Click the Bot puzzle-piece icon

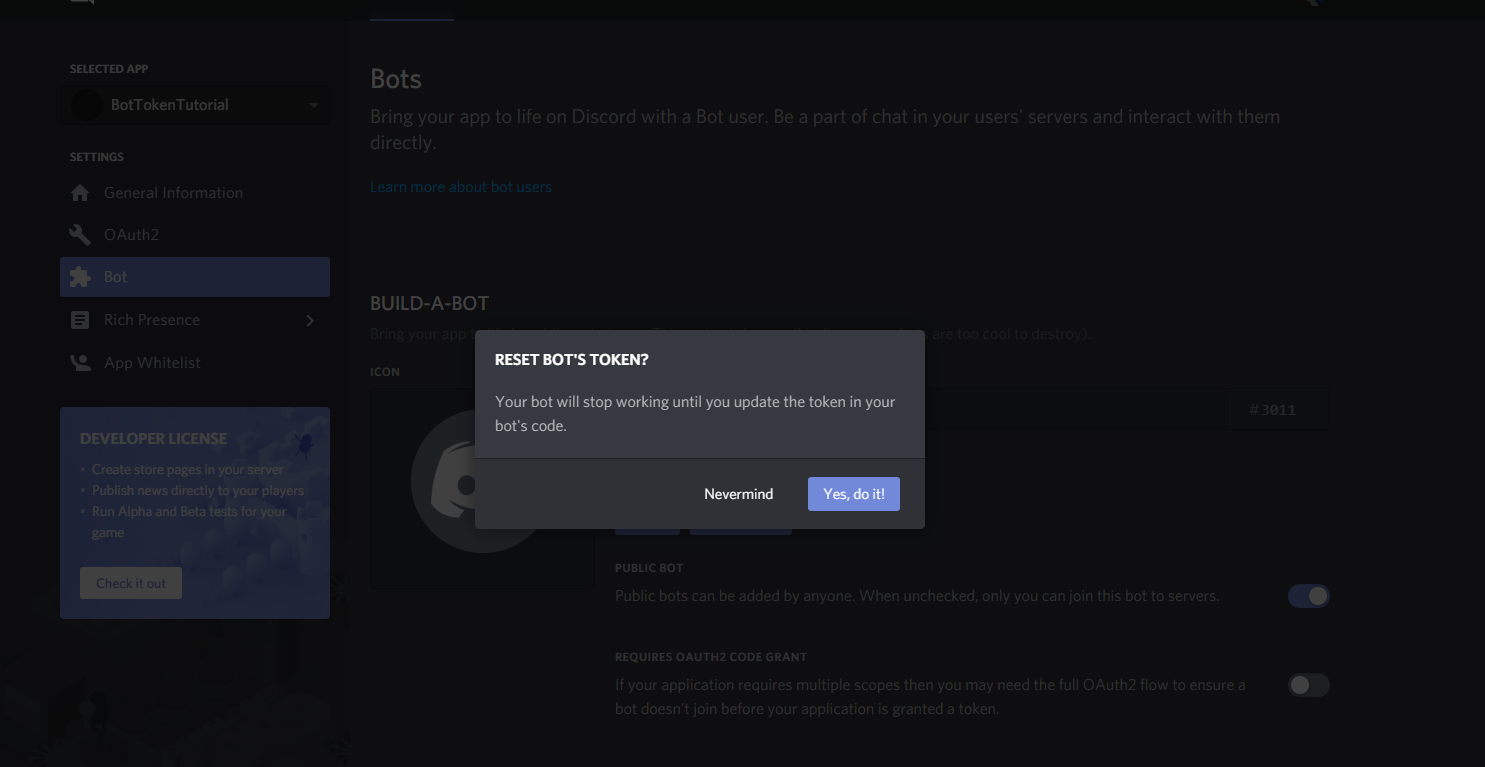80,276
